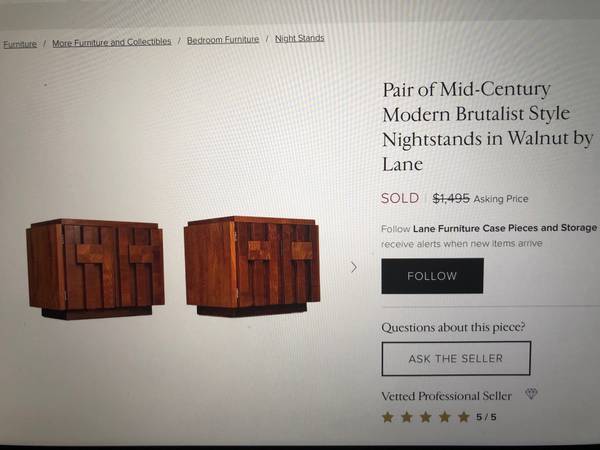
Task: Click the diamond icon beside Vetted Professional Seller
Action: tap(531, 395)
